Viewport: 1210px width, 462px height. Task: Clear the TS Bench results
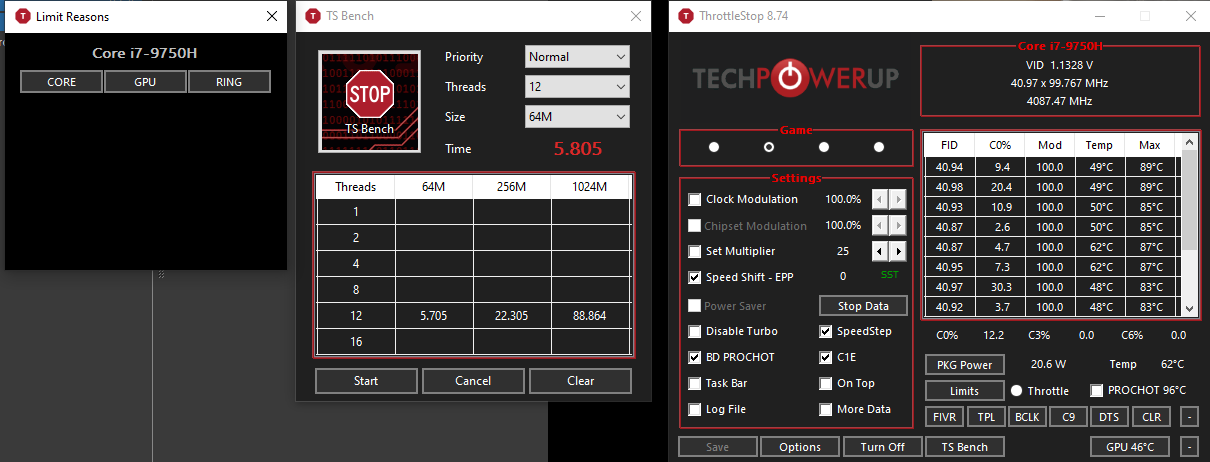[x=580, y=381]
